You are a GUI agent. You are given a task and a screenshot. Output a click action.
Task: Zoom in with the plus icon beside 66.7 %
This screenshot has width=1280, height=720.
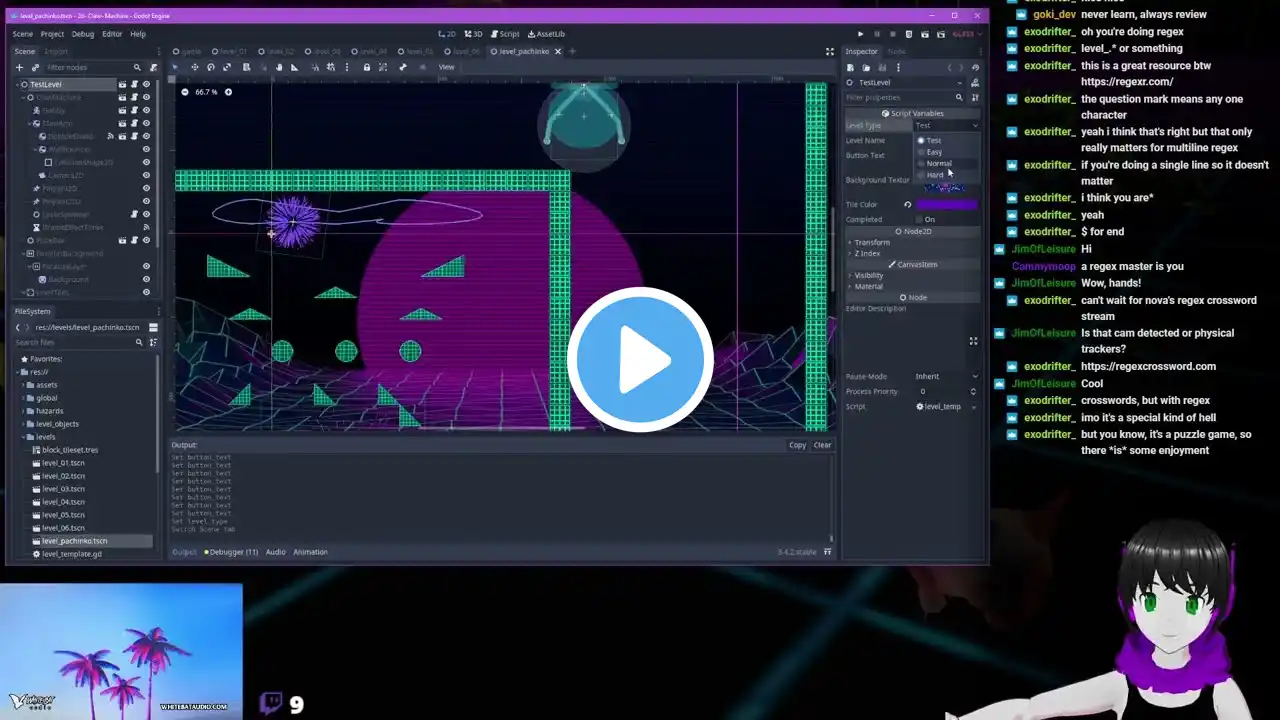228,92
